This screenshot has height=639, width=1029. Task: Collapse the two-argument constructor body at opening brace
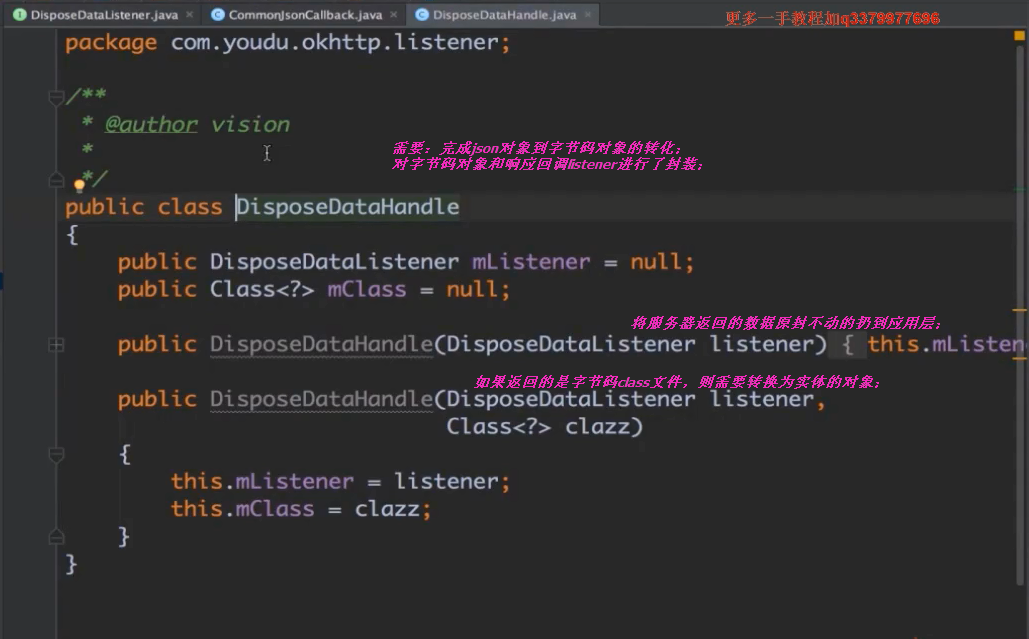click(x=56, y=455)
